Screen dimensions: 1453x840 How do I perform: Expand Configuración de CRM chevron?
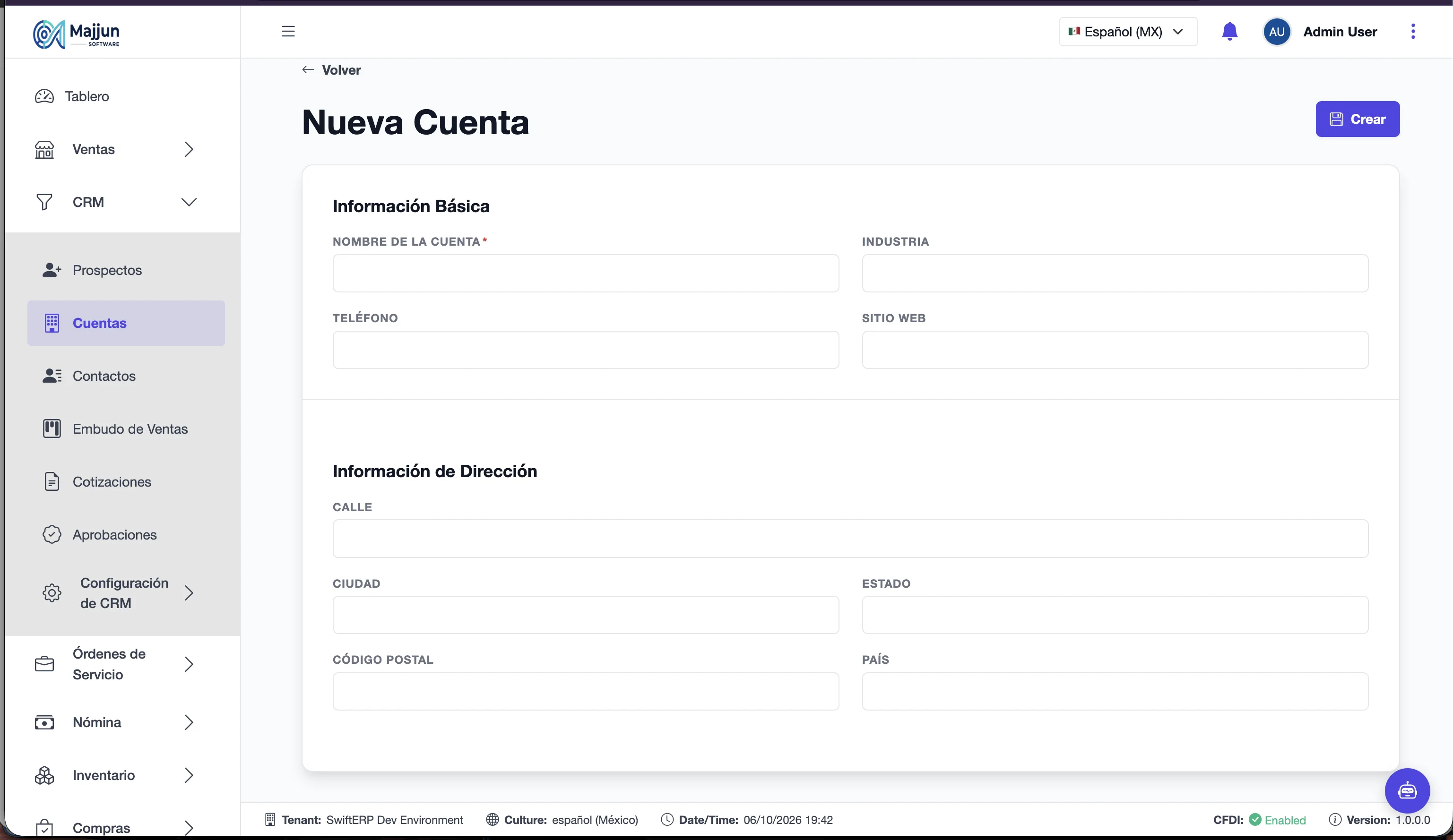tap(189, 593)
